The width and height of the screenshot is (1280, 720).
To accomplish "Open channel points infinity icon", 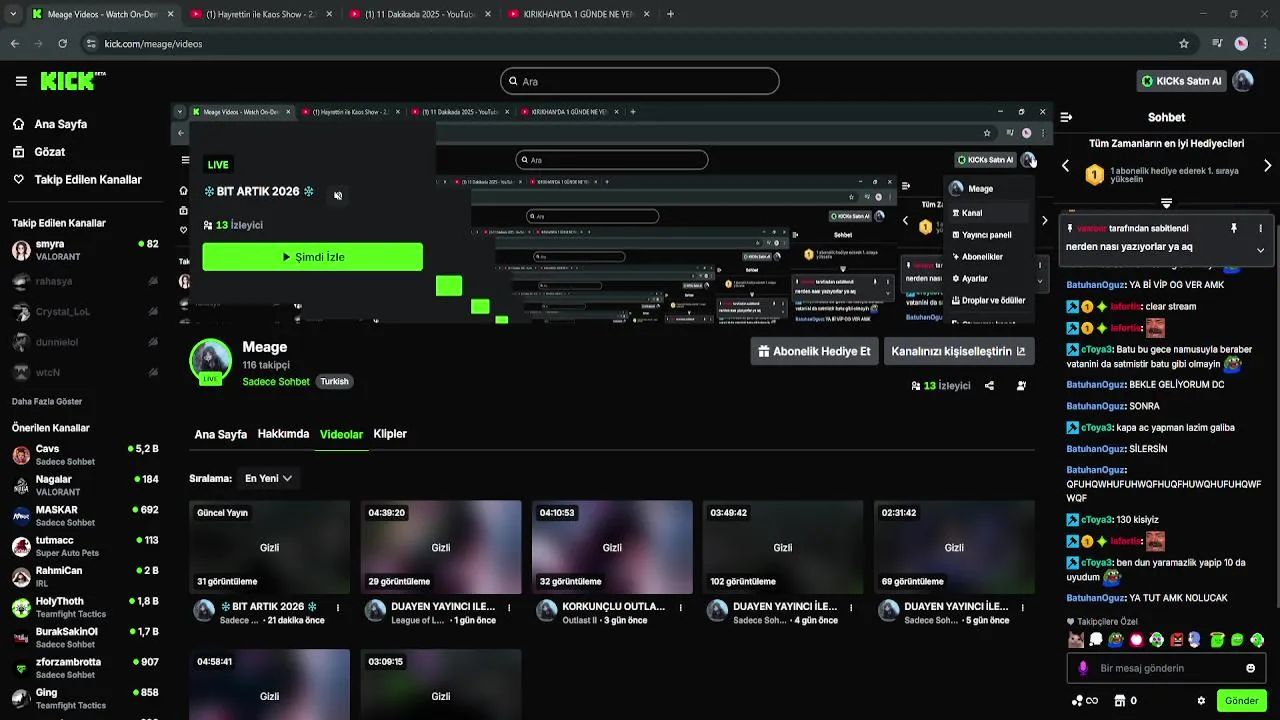I will point(1085,701).
